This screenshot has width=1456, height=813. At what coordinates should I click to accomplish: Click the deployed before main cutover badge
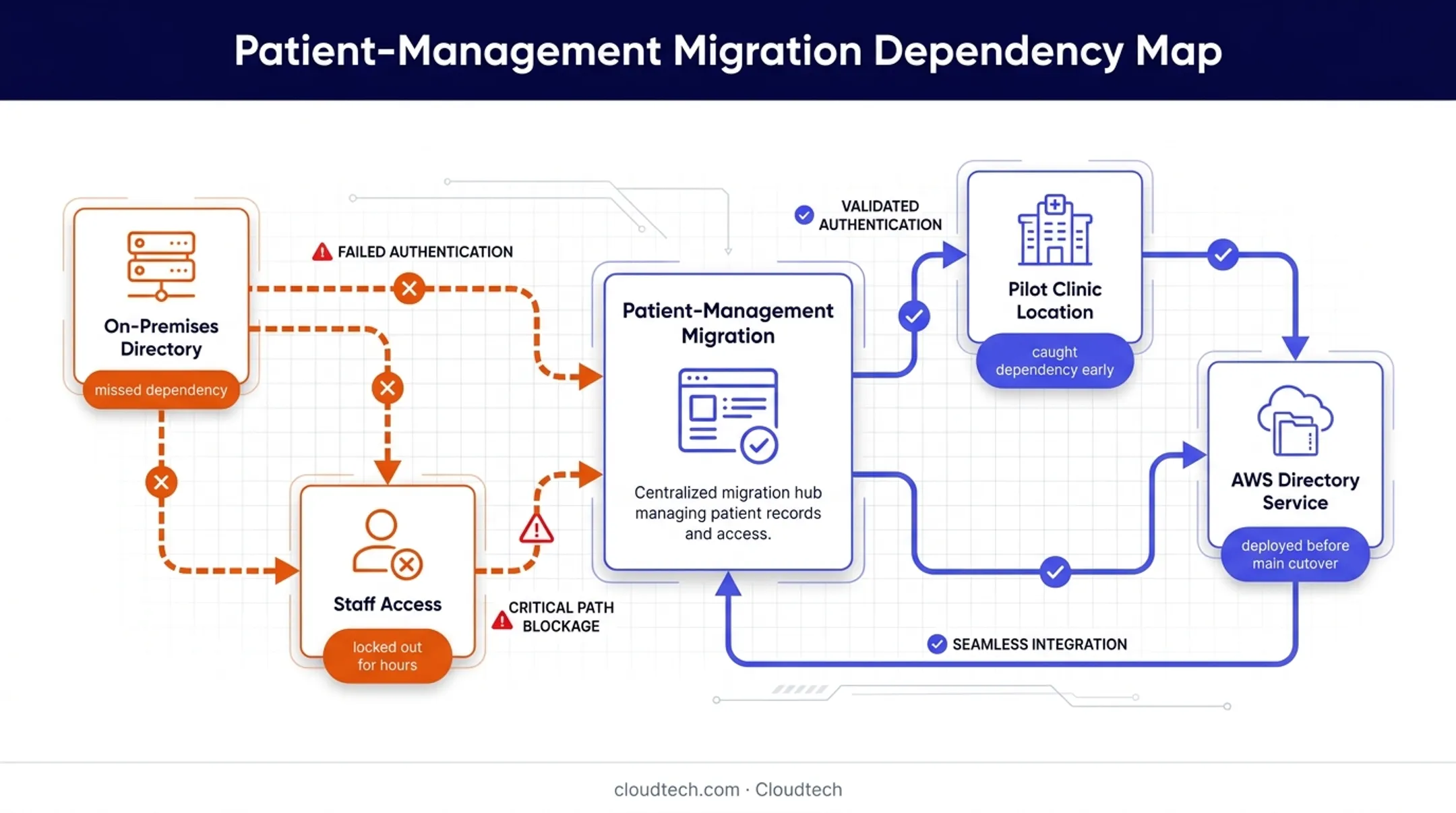1295,554
